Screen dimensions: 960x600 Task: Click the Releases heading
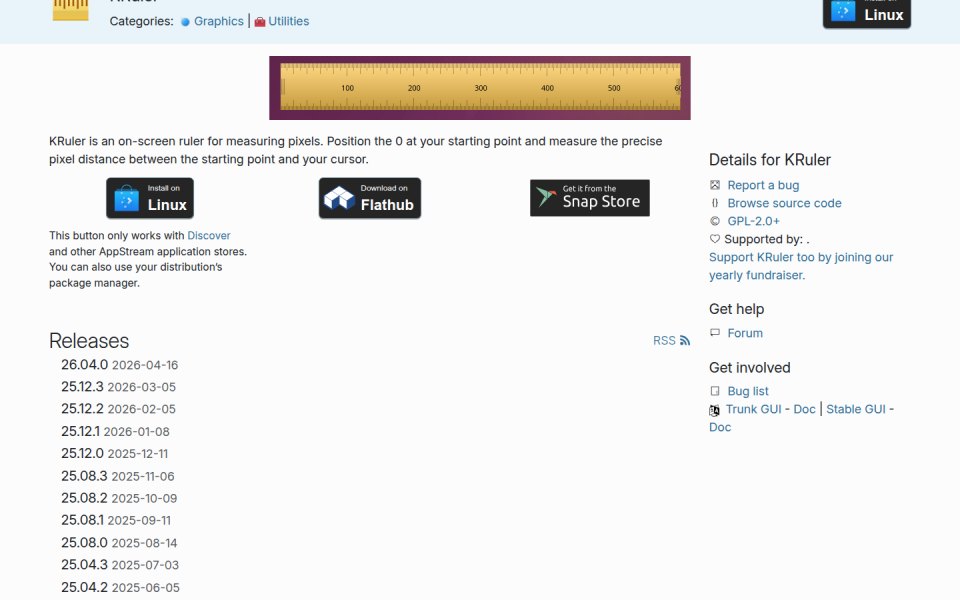pyautogui.click(x=89, y=341)
